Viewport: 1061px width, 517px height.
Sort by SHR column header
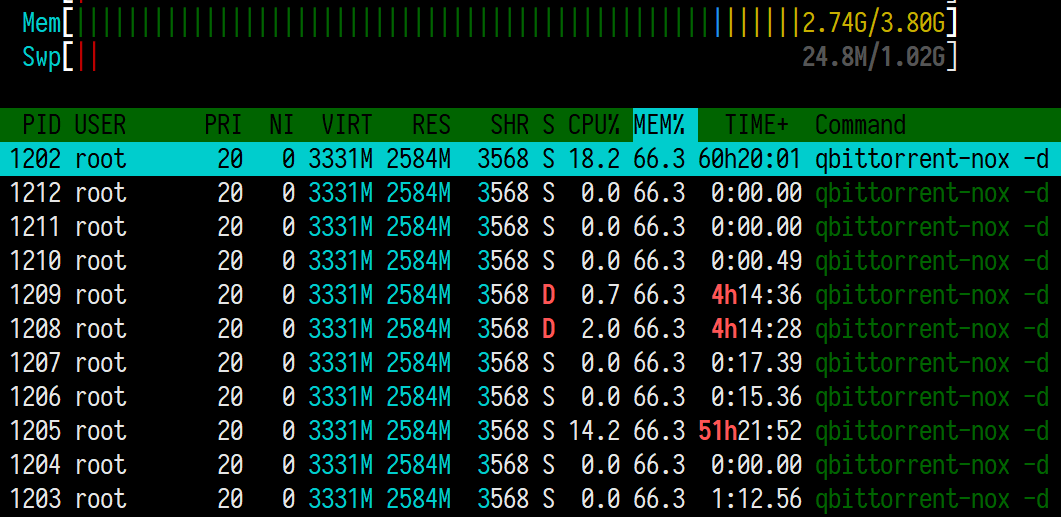pyautogui.click(x=510, y=125)
